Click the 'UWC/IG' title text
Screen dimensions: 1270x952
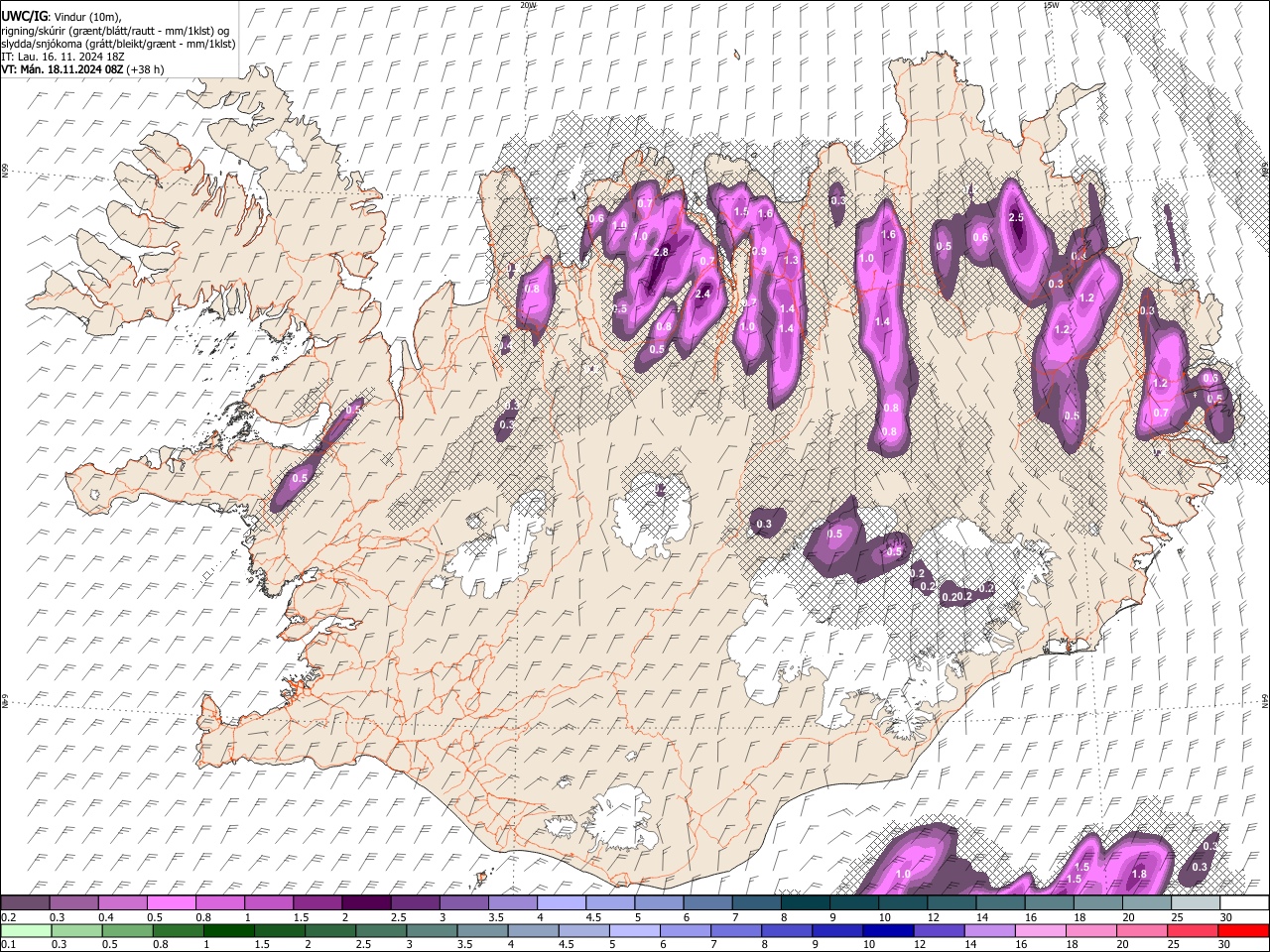(x=24, y=17)
